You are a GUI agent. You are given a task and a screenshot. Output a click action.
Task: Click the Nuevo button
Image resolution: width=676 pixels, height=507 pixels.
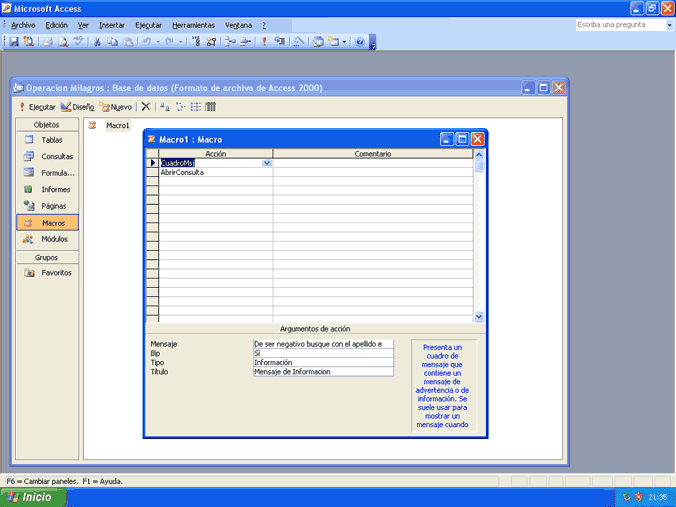116,107
